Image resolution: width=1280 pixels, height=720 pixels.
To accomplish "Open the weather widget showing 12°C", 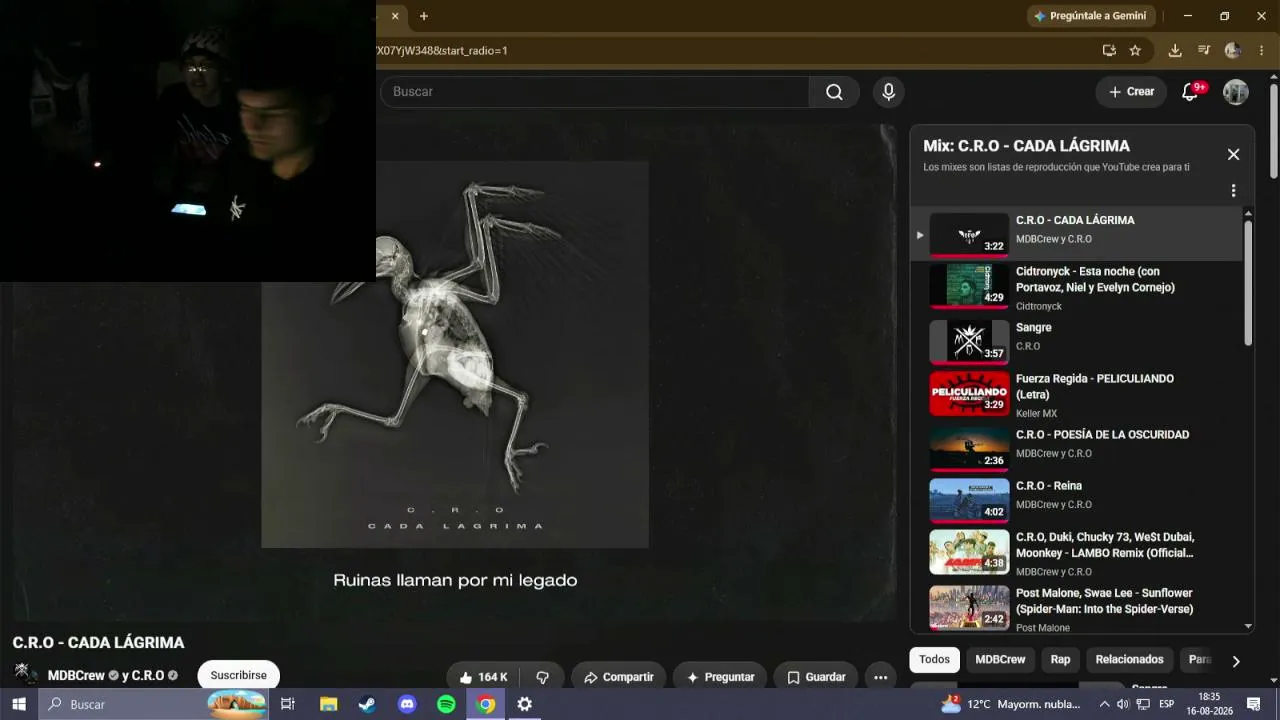I will (x=1010, y=704).
